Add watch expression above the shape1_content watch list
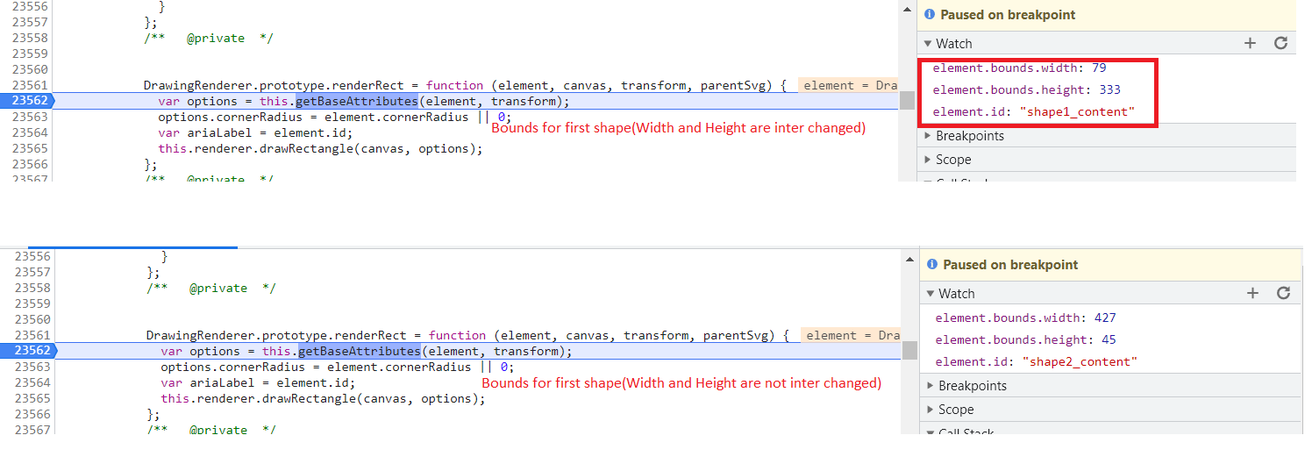 (x=1249, y=43)
